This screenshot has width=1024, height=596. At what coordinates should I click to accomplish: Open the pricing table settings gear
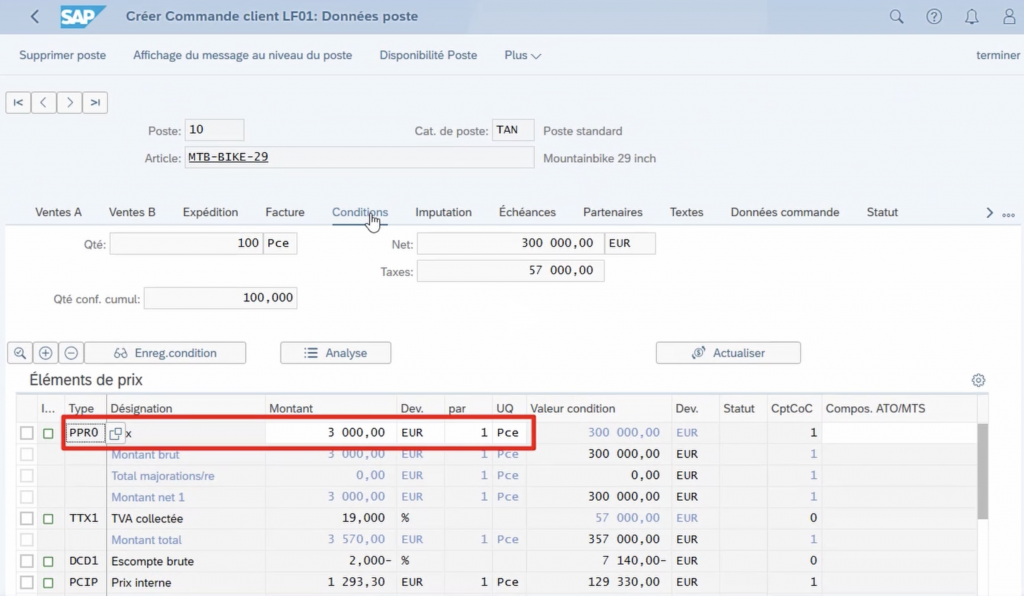pyautogui.click(x=979, y=380)
